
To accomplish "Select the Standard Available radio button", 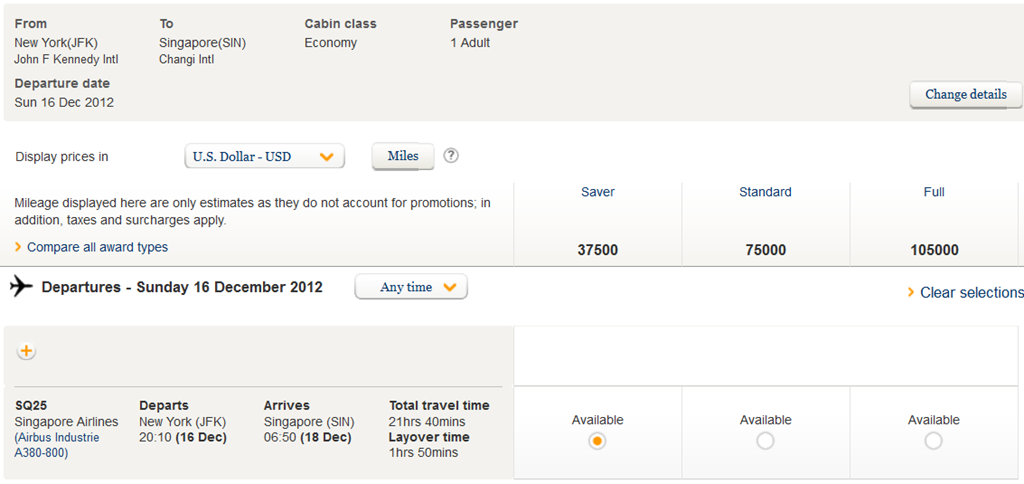I will point(765,441).
